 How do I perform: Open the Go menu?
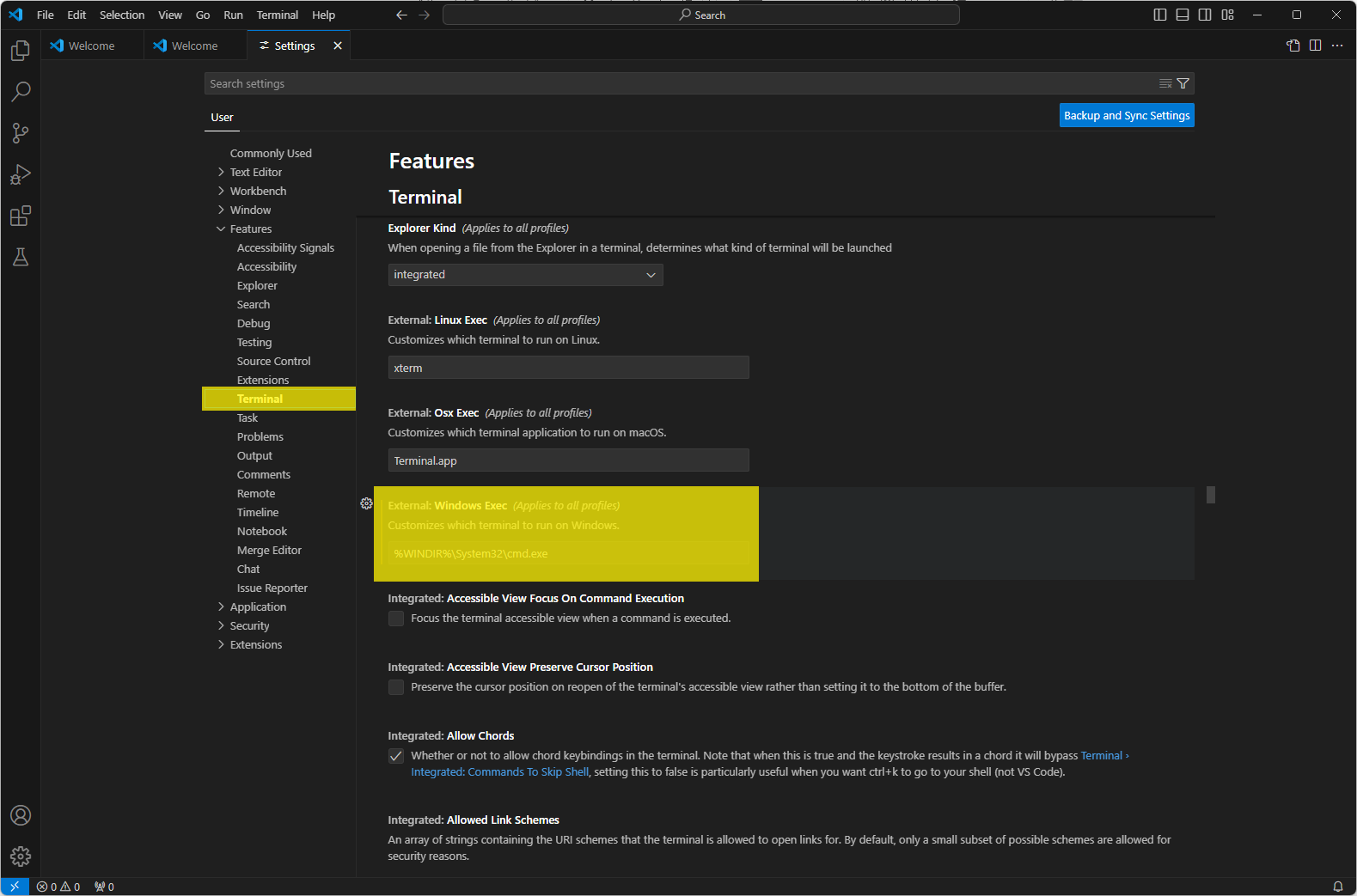coord(203,15)
